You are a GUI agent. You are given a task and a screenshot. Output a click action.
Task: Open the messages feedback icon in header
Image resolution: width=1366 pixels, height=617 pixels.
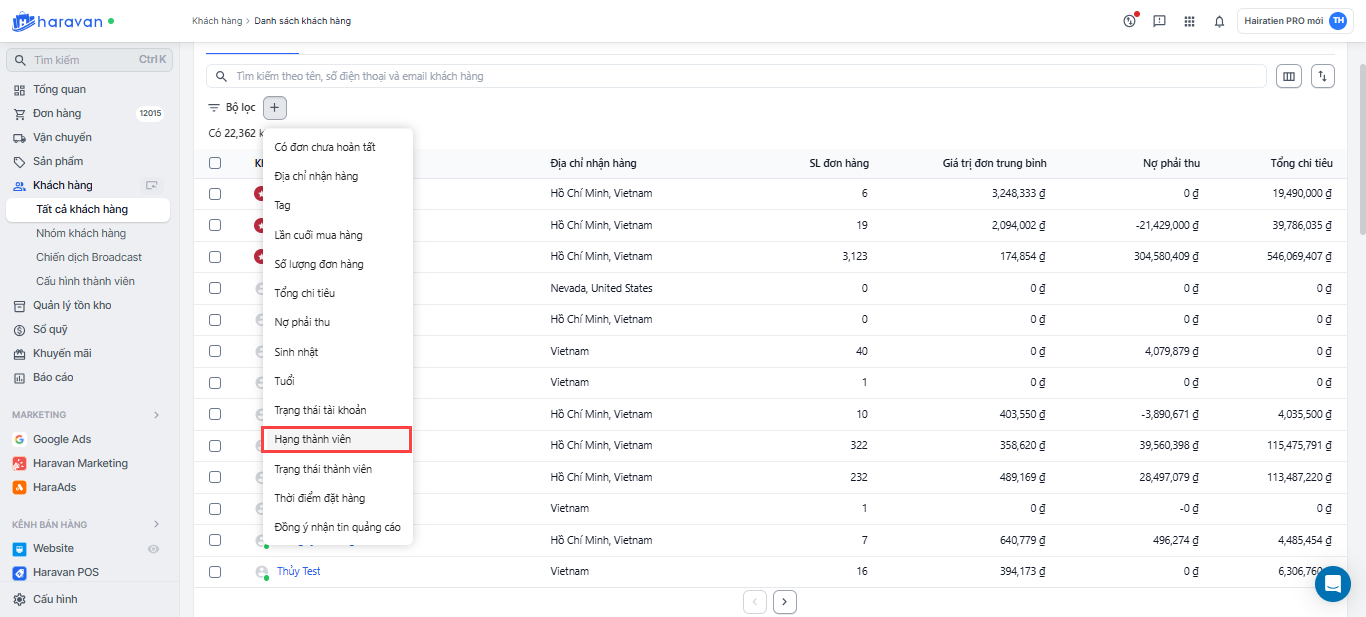click(1159, 21)
